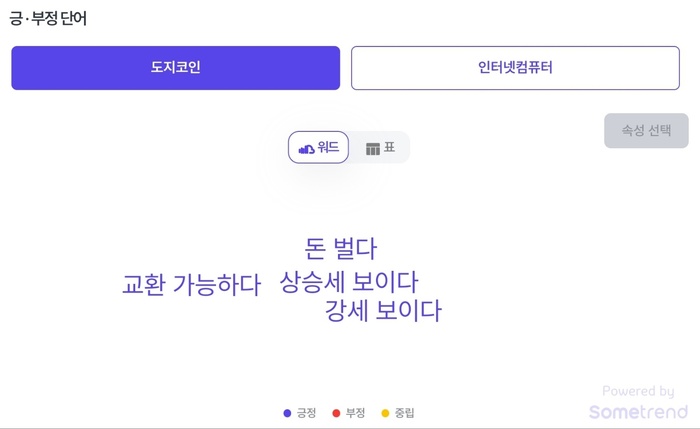Click the 긍·부정 단어 heading

[x=48, y=18]
